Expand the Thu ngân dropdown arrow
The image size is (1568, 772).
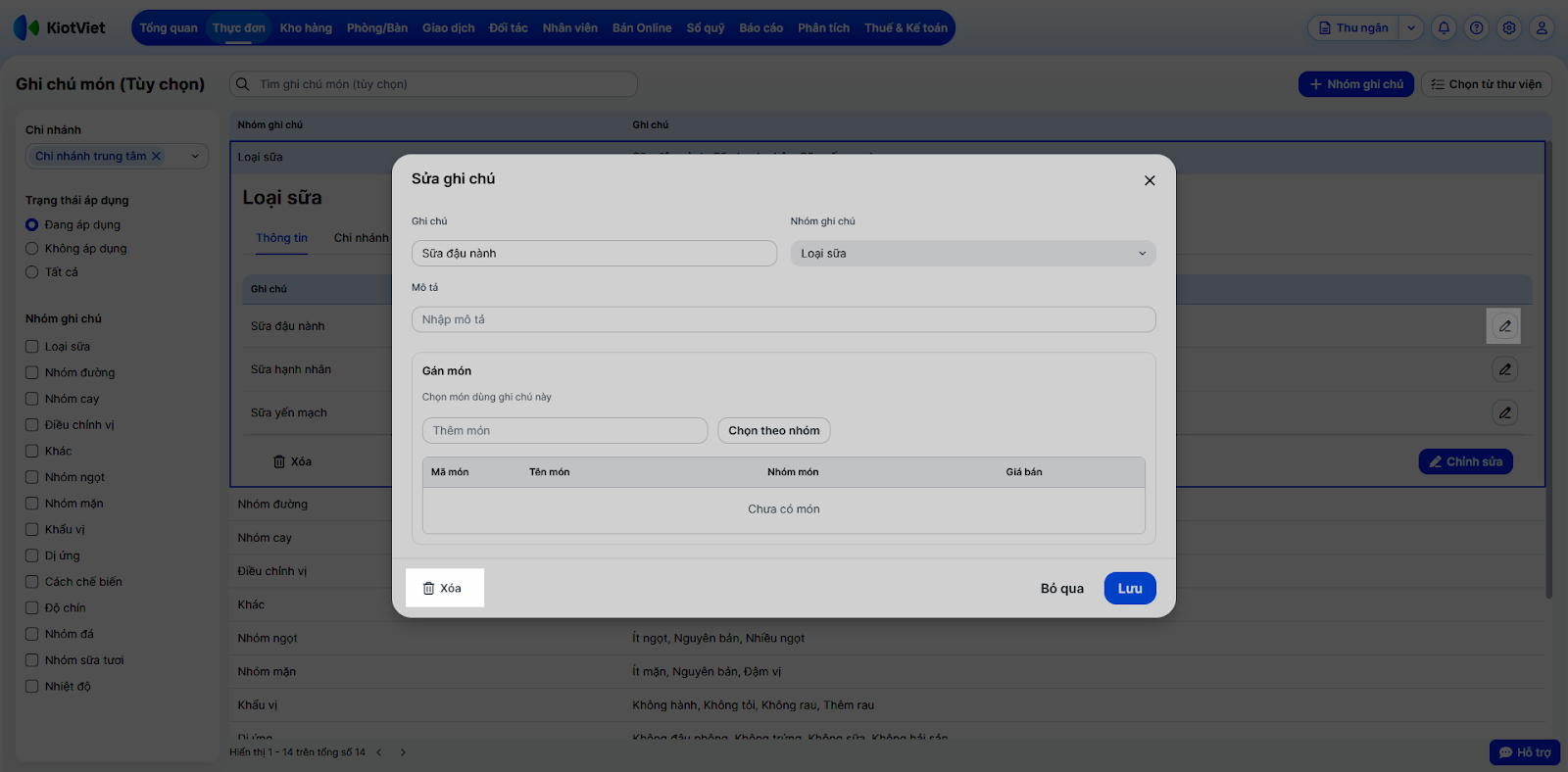point(1411,28)
